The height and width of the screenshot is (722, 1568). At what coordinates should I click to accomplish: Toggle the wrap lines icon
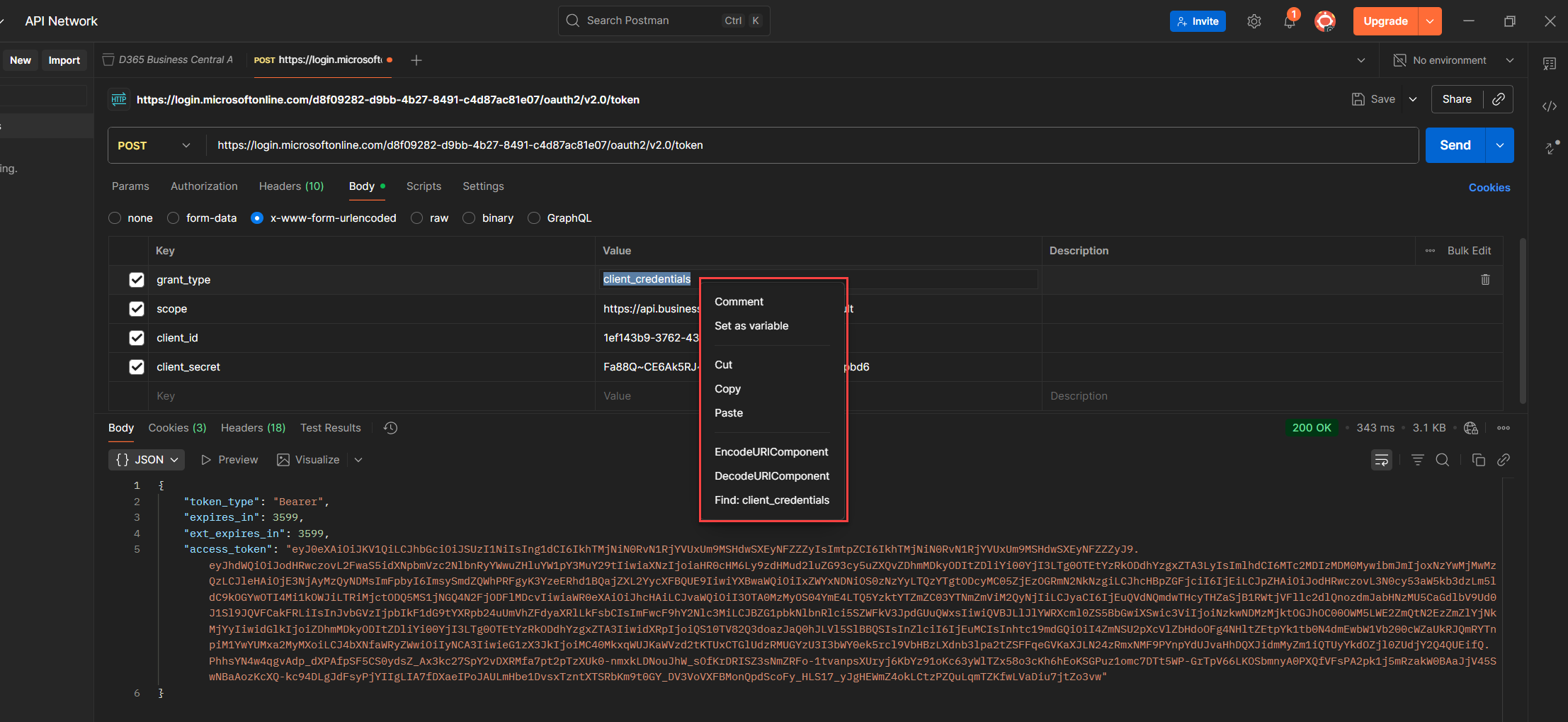click(1381, 460)
